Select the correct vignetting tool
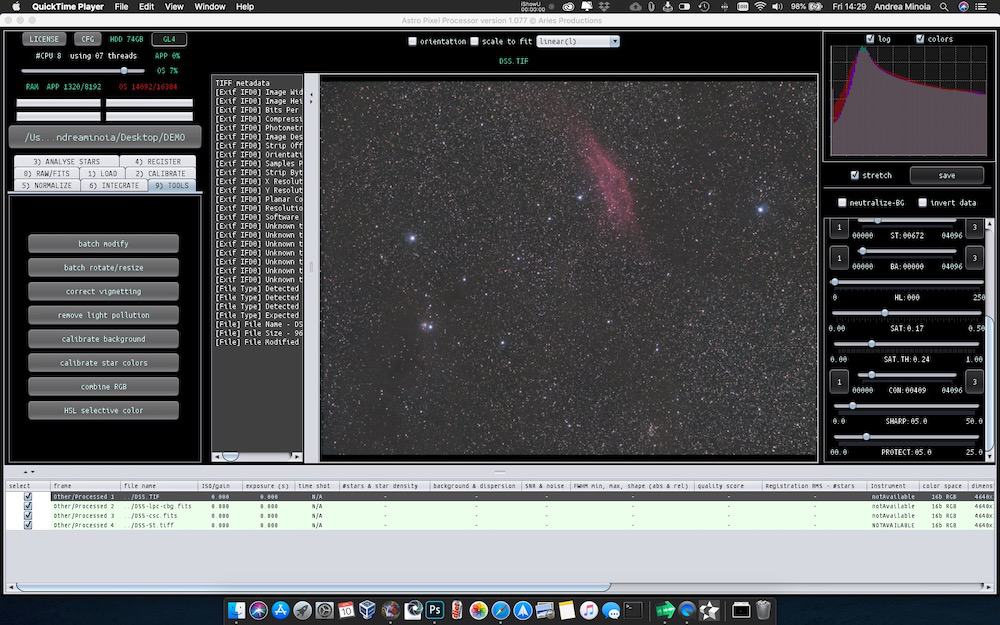Screen dimensions: 1000x625 point(105,291)
